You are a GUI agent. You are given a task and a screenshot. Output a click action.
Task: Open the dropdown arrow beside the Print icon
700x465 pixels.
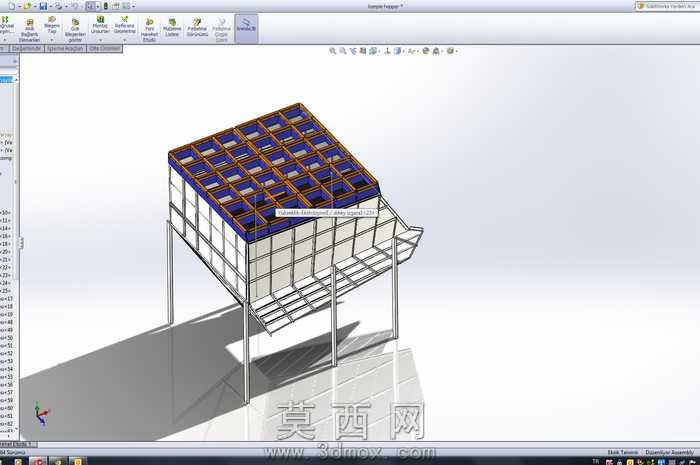(66, 7)
